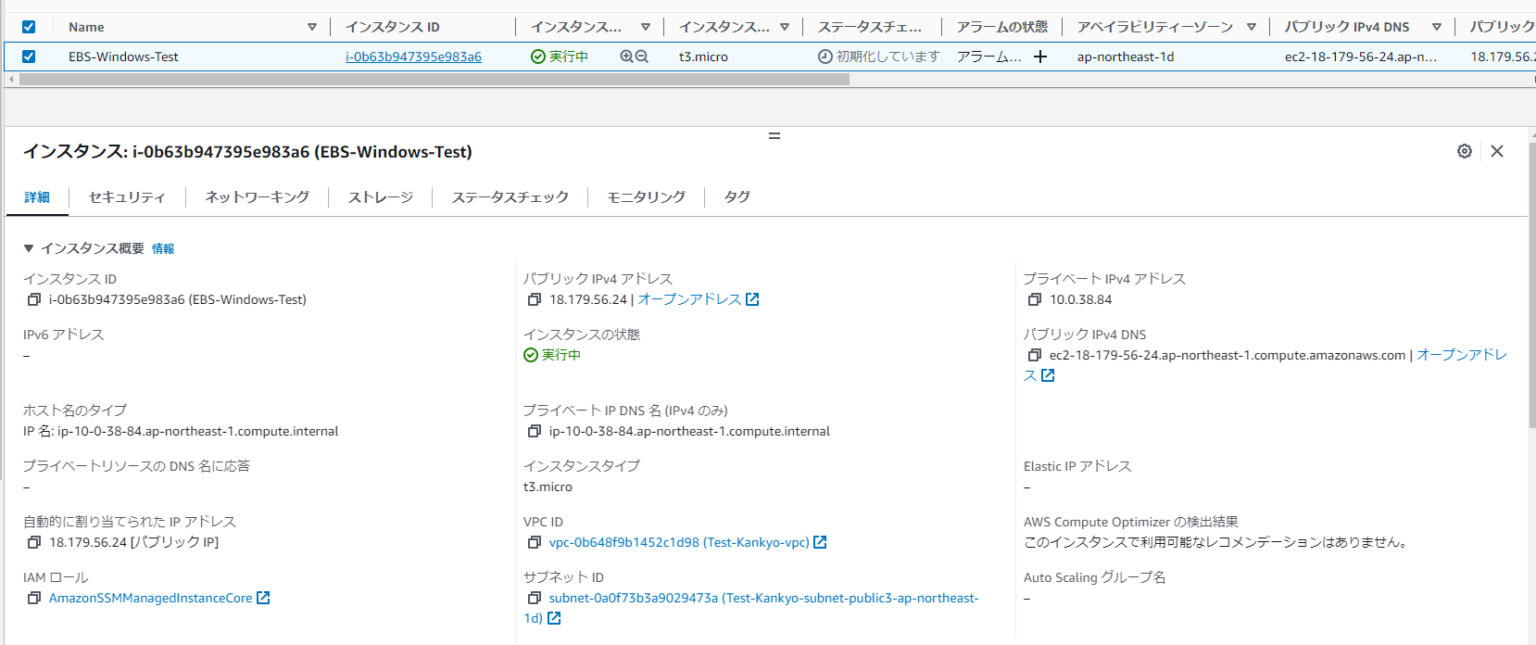Open subnet-0a0f73b3a9029473a subnet link
This screenshot has width=1536, height=645.
click(x=764, y=598)
